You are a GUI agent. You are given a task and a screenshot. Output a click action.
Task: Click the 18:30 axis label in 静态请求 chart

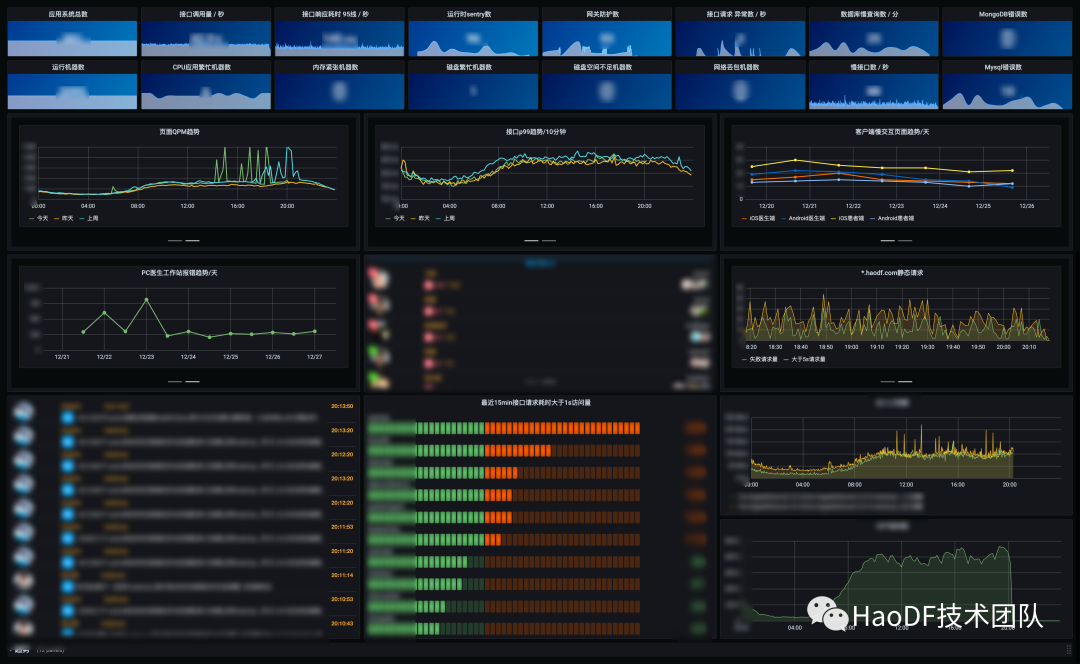click(775, 347)
